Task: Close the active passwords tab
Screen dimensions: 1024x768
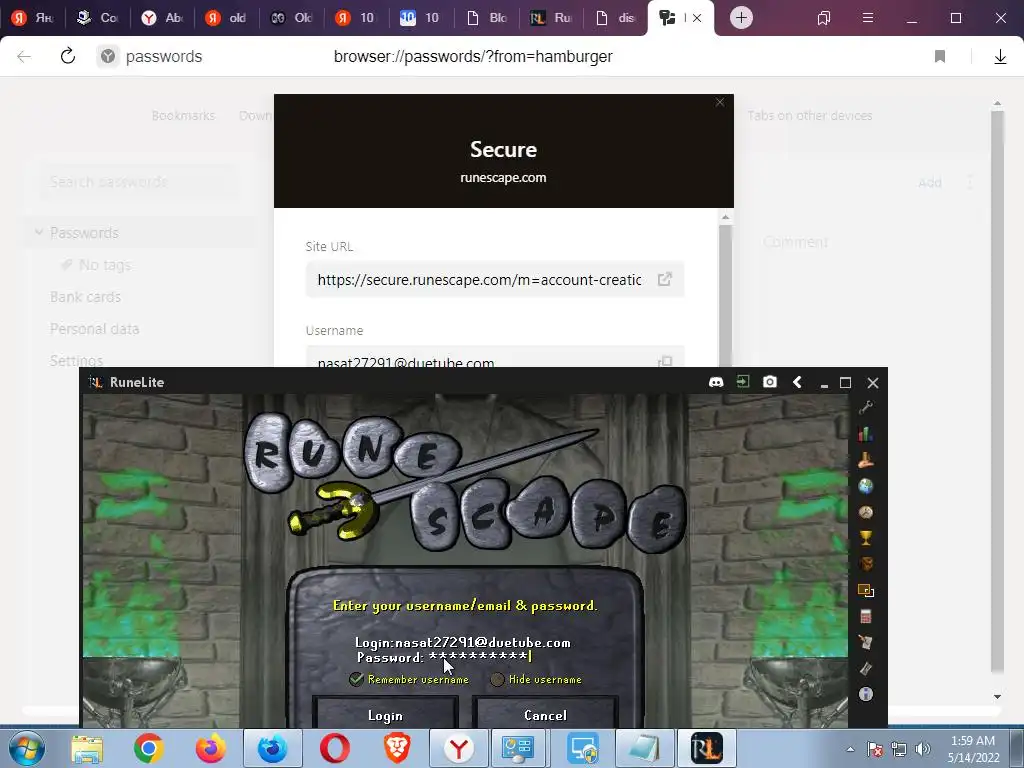Action: pyautogui.click(x=697, y=18)
